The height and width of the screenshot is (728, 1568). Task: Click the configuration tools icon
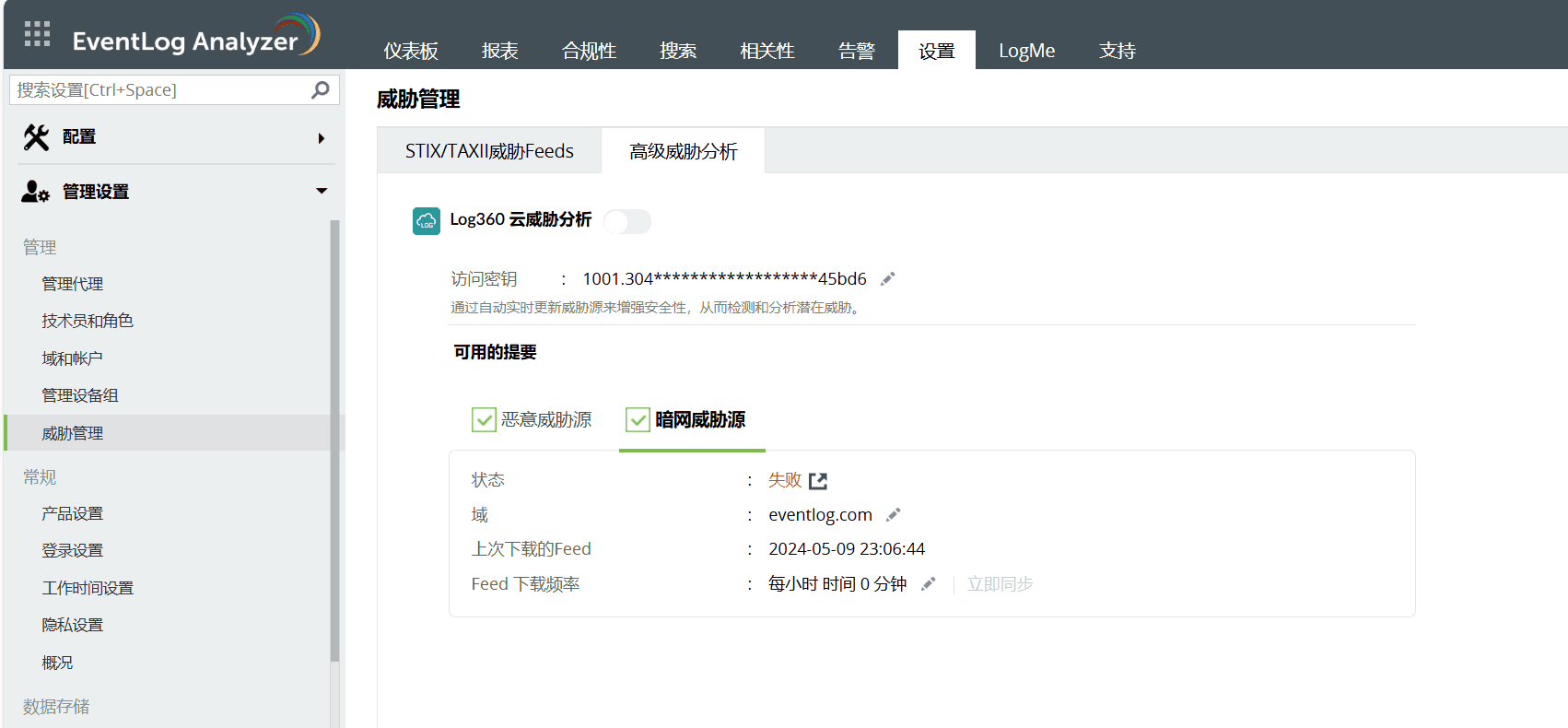pyautogui.click(x=36, y=137)
